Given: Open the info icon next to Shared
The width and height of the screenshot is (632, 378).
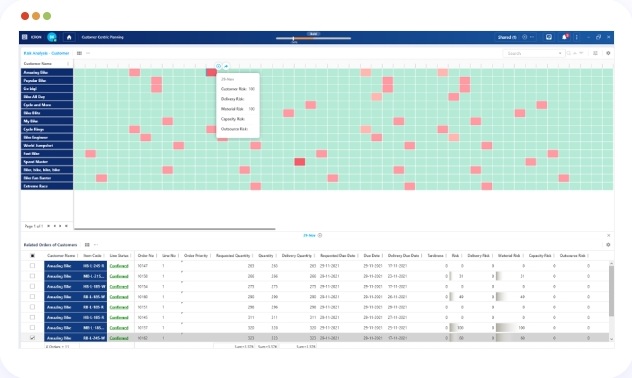Looking at the screenshot, I should pyautogui.click(x=524, y=37).
